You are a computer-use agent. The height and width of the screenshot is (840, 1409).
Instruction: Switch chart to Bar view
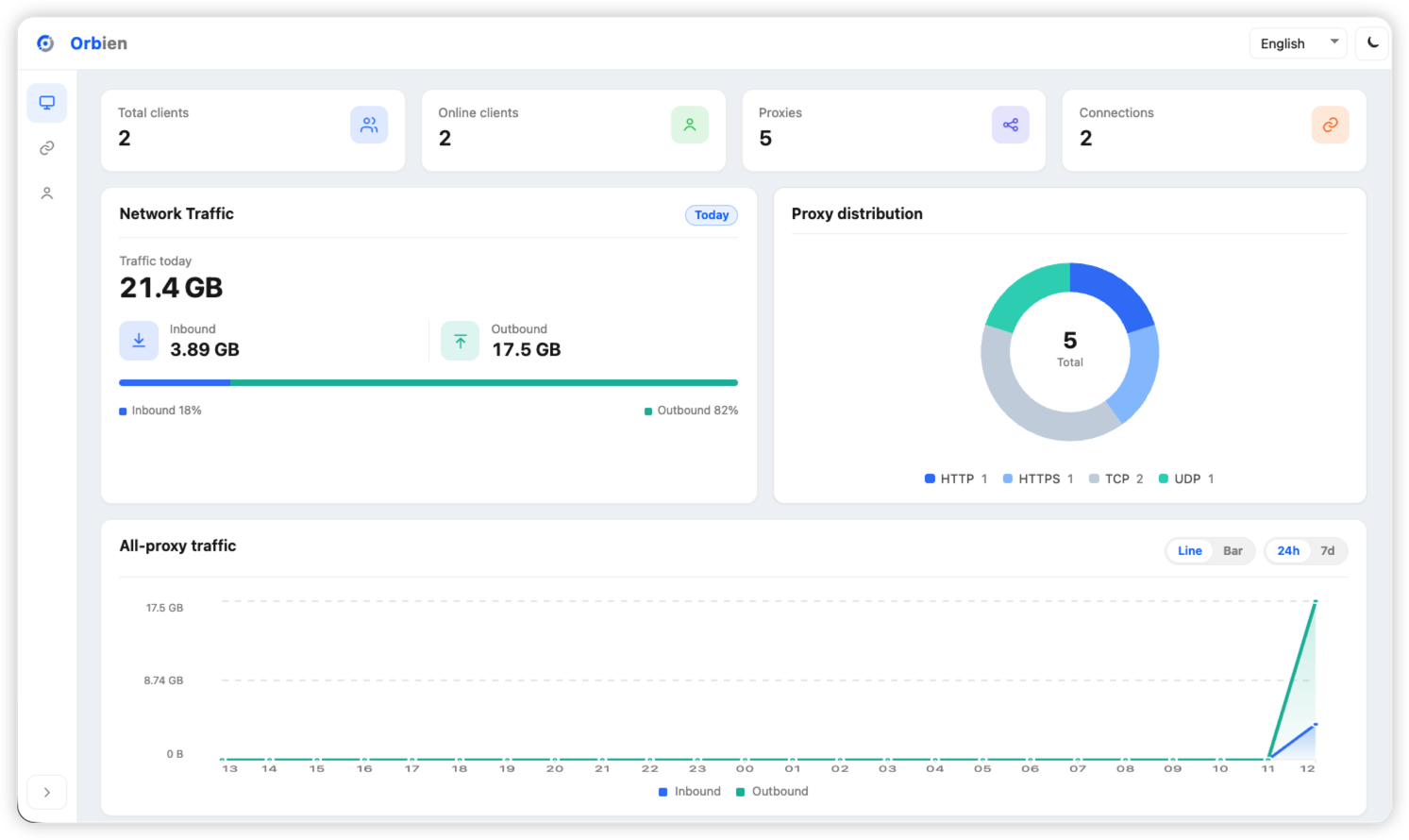[x=1233, y=551]
